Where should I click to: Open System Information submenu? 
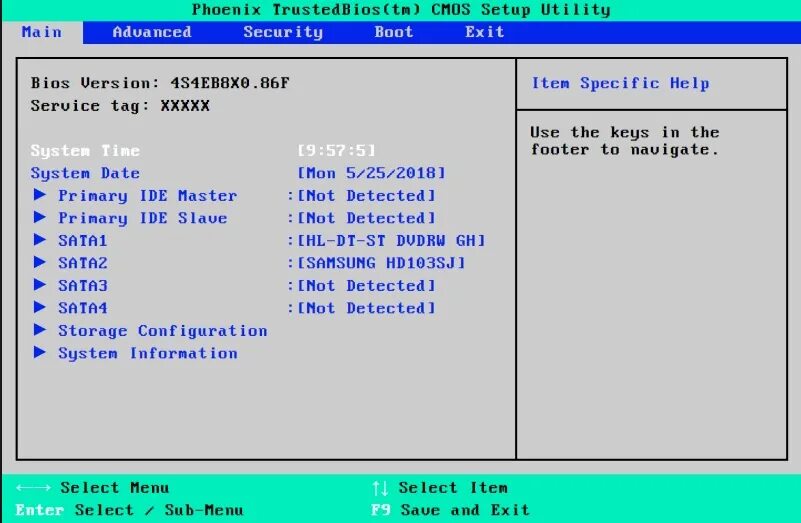coord(148,353)
